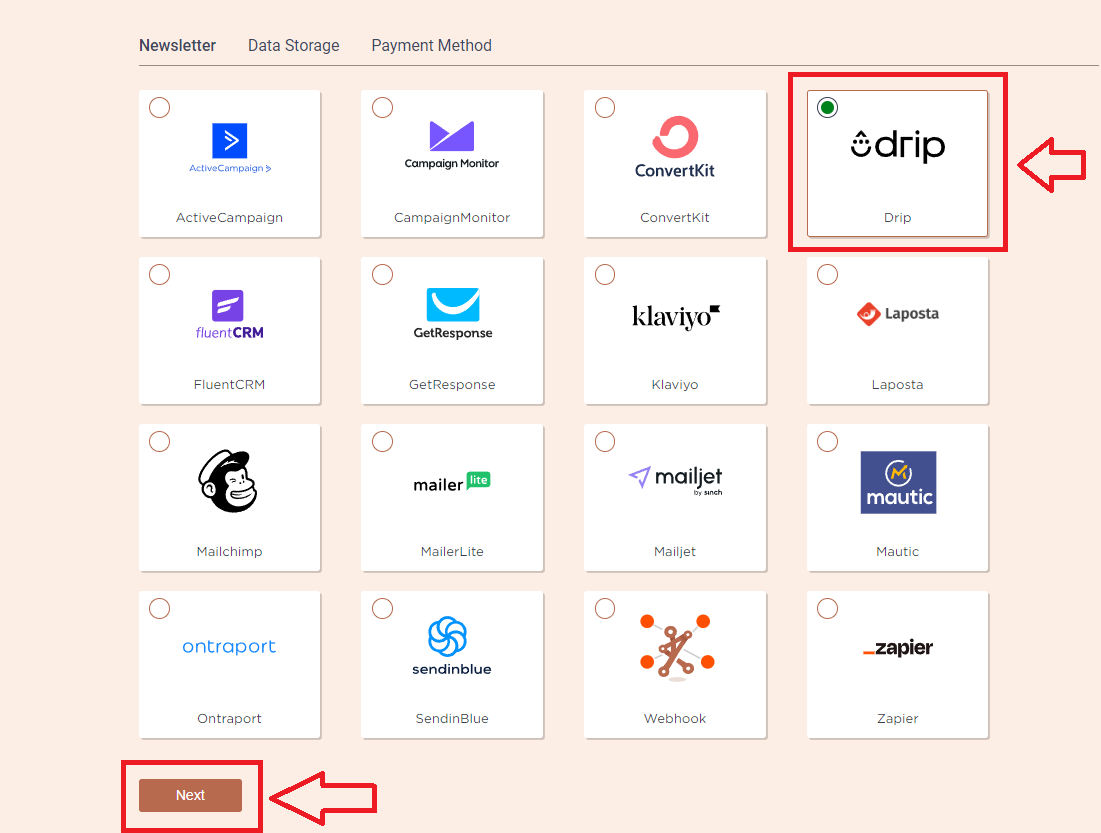Screen dimensions: 1101x833
Task: Select the SendinBlue radio button
Action: coord(382,608)
